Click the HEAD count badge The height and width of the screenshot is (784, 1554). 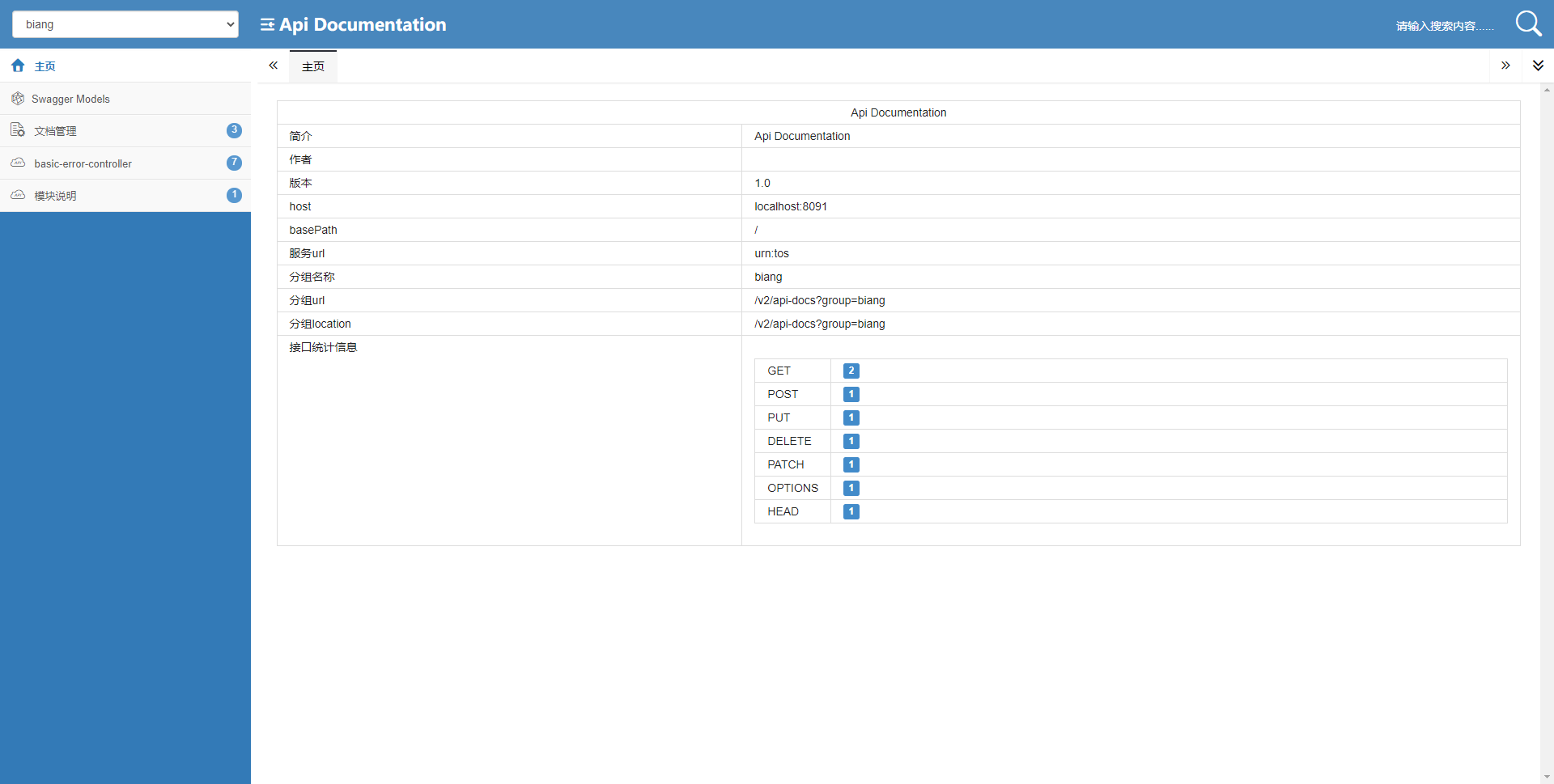point(851,511)
